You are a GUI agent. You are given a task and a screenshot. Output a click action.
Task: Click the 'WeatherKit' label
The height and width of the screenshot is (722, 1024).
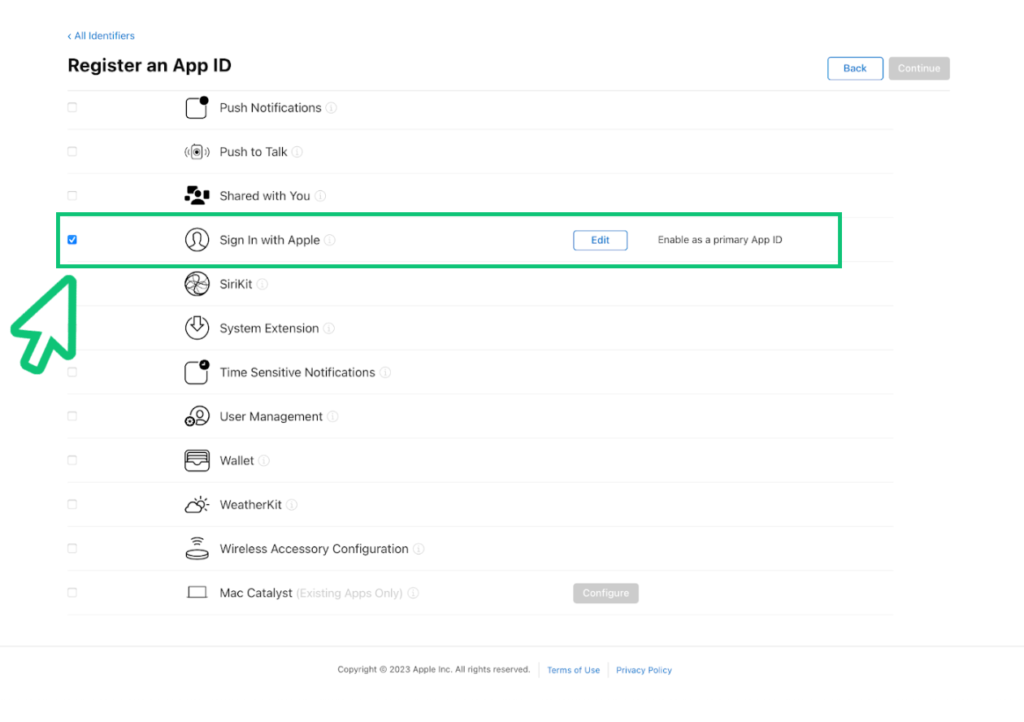251,505
